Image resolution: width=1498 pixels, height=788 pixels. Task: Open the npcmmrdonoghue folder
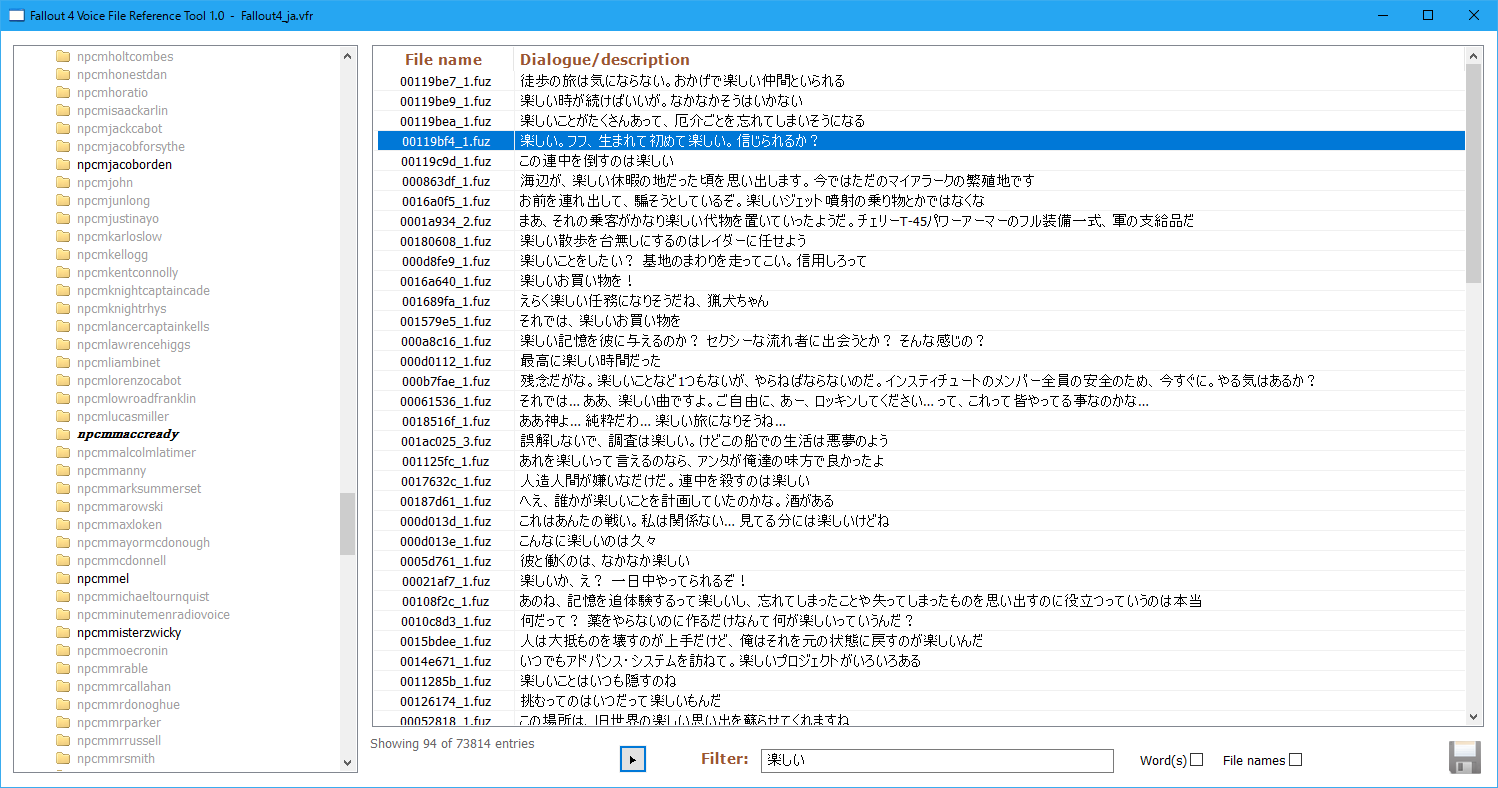pyautogui.click(x=128, y=705)
